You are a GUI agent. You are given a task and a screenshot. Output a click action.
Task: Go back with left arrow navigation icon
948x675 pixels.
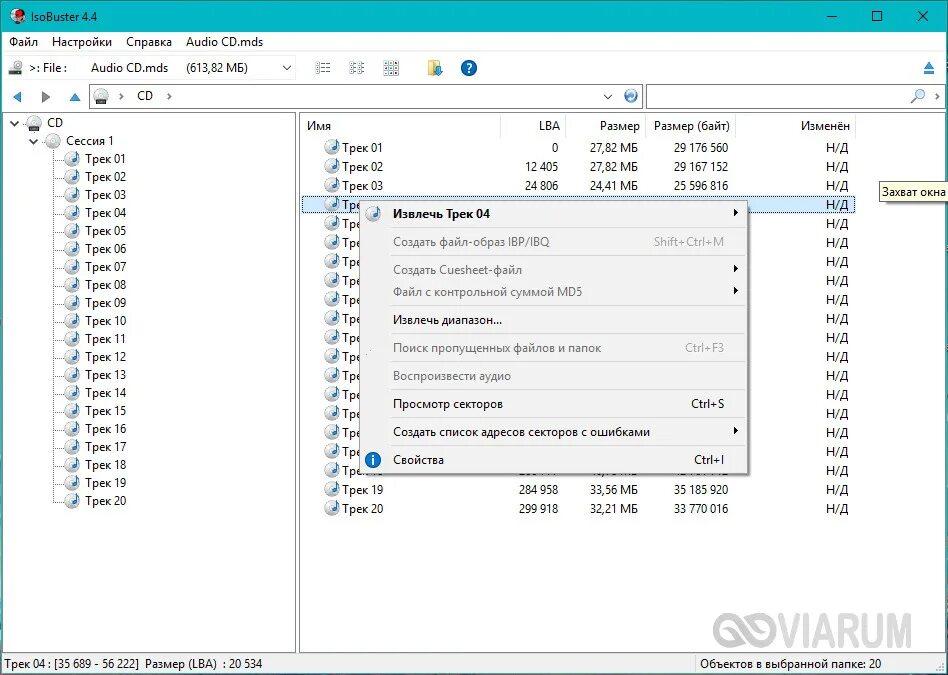pyautogui.click(x=18, y=96)
